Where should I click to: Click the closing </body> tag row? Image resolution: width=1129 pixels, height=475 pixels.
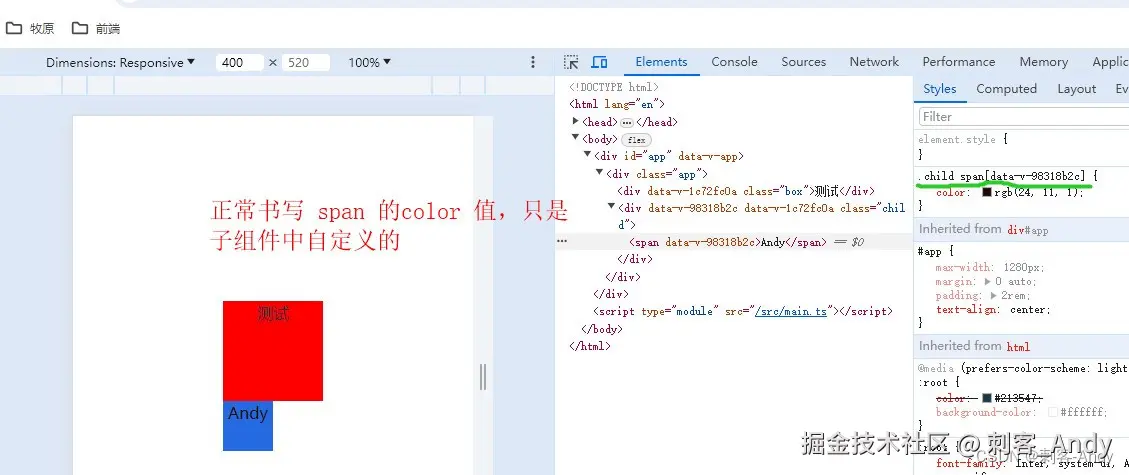click(x=602, y=329)
